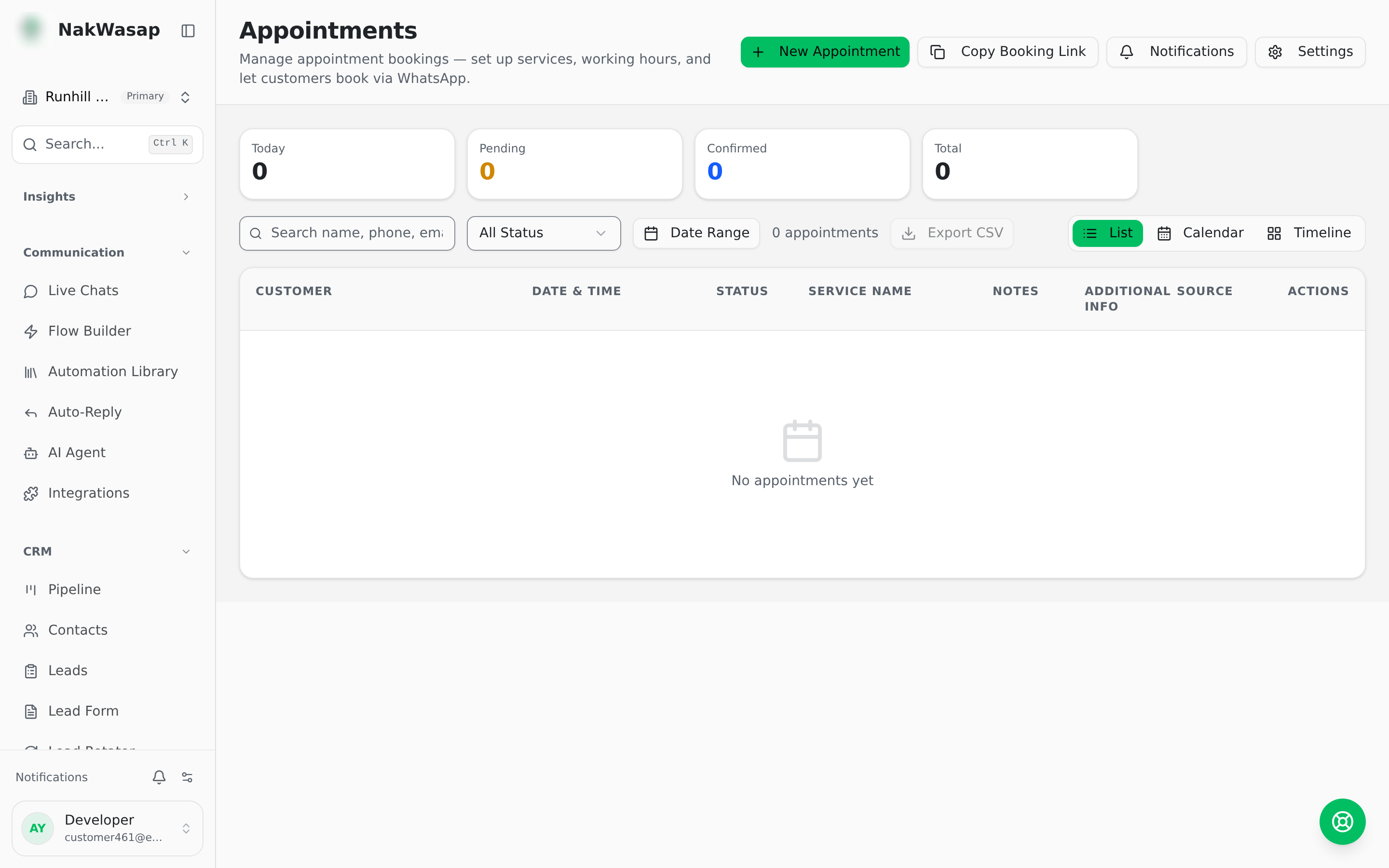Collapse the sidebar panel icon
1389x868 pixels.
tap(188, 30)
